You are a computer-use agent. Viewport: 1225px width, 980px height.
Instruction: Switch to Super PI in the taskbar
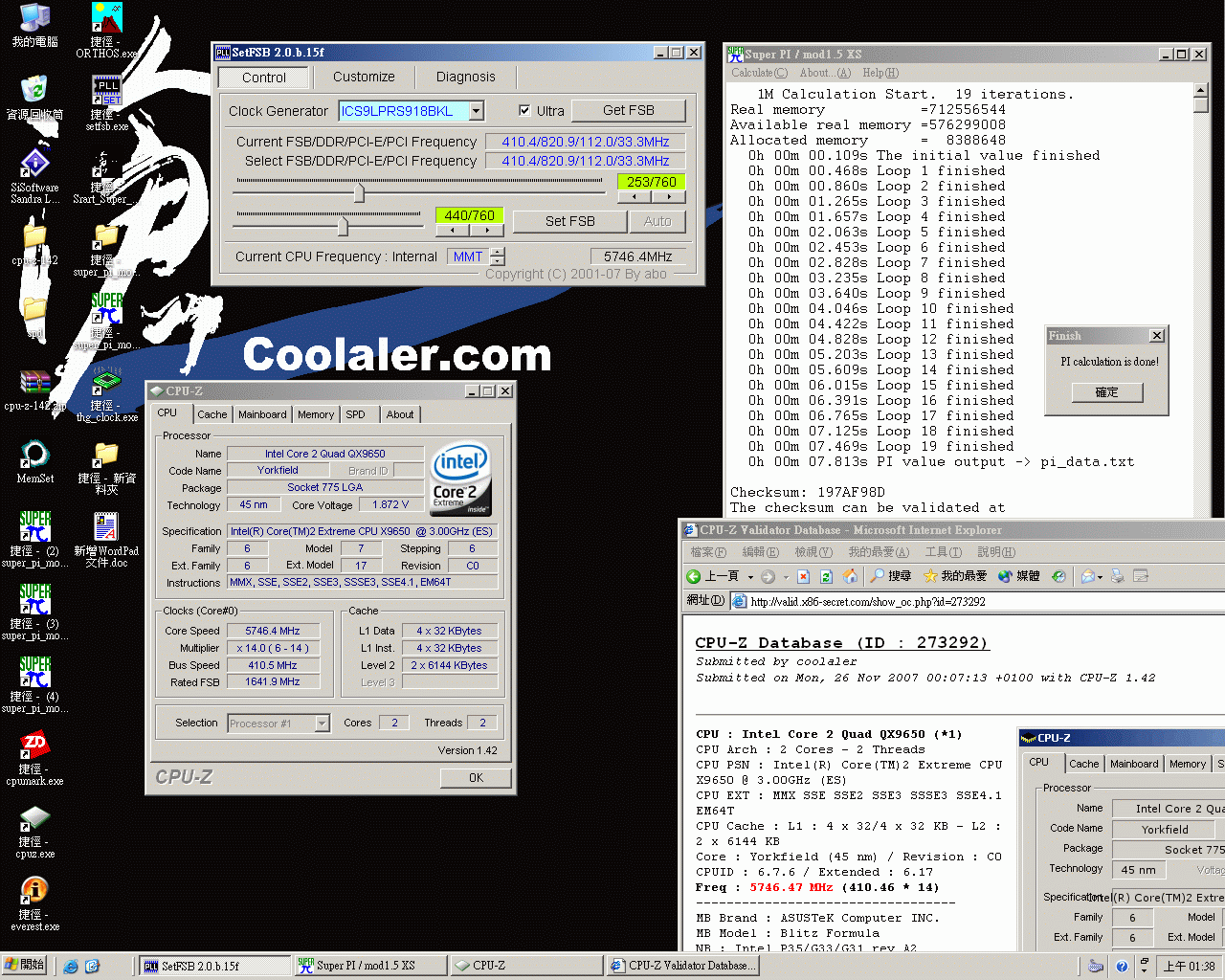pos(369,967)
